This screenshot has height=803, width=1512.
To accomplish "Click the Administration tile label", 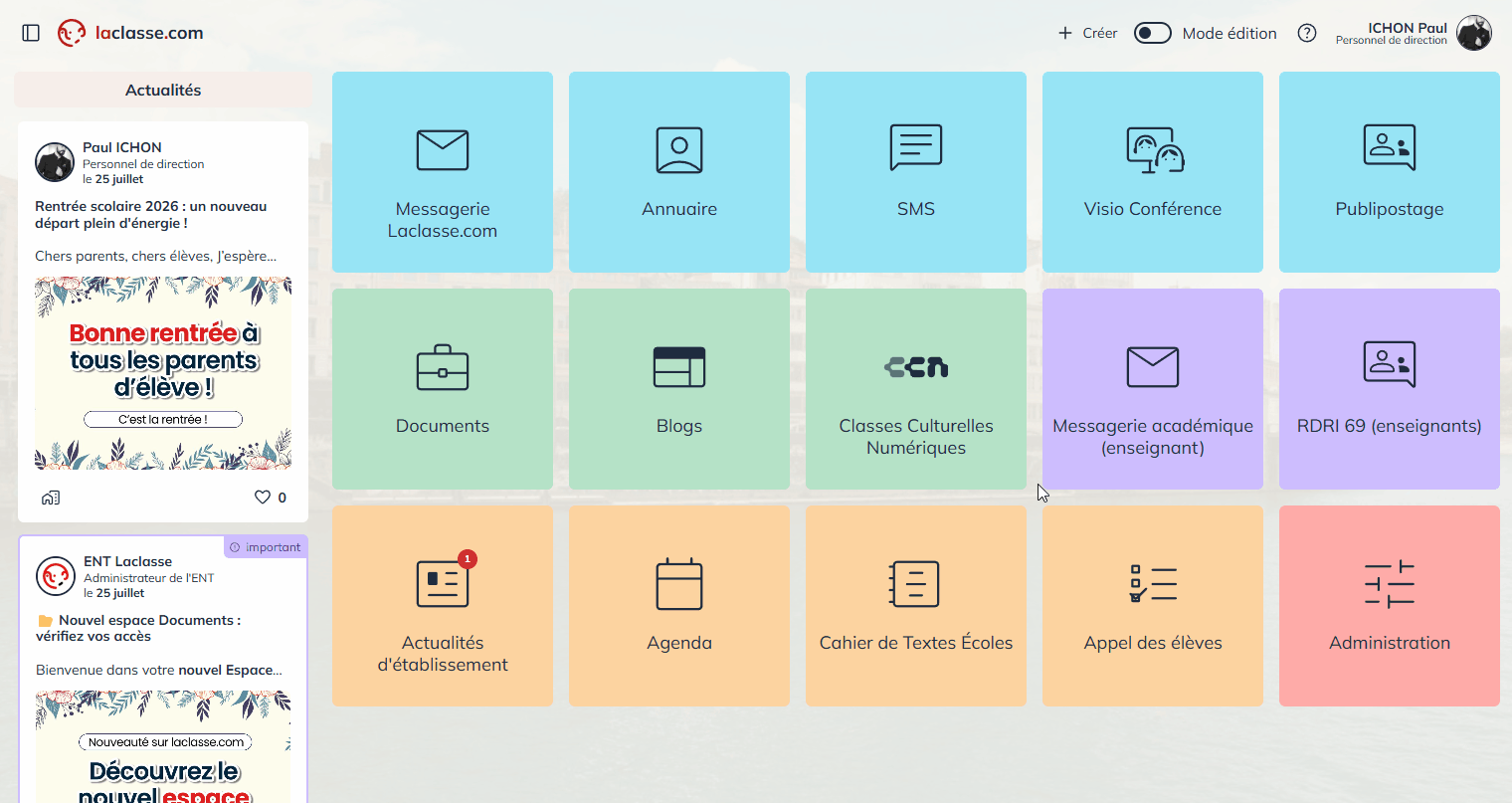I will pos(1390,643).
